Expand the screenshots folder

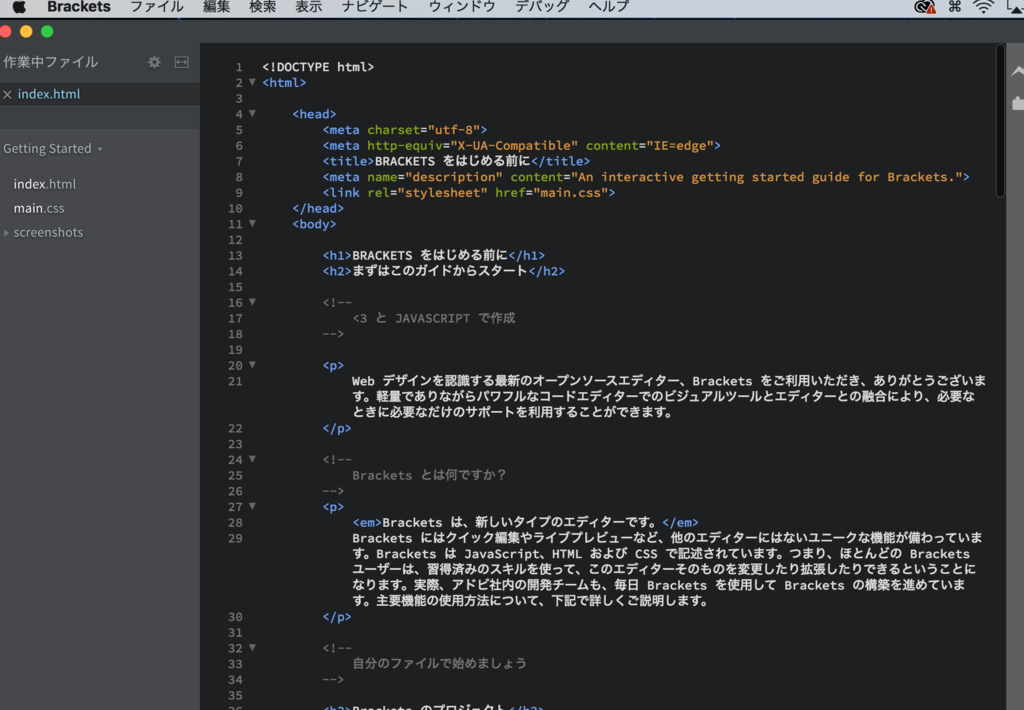tap(7, 233)
